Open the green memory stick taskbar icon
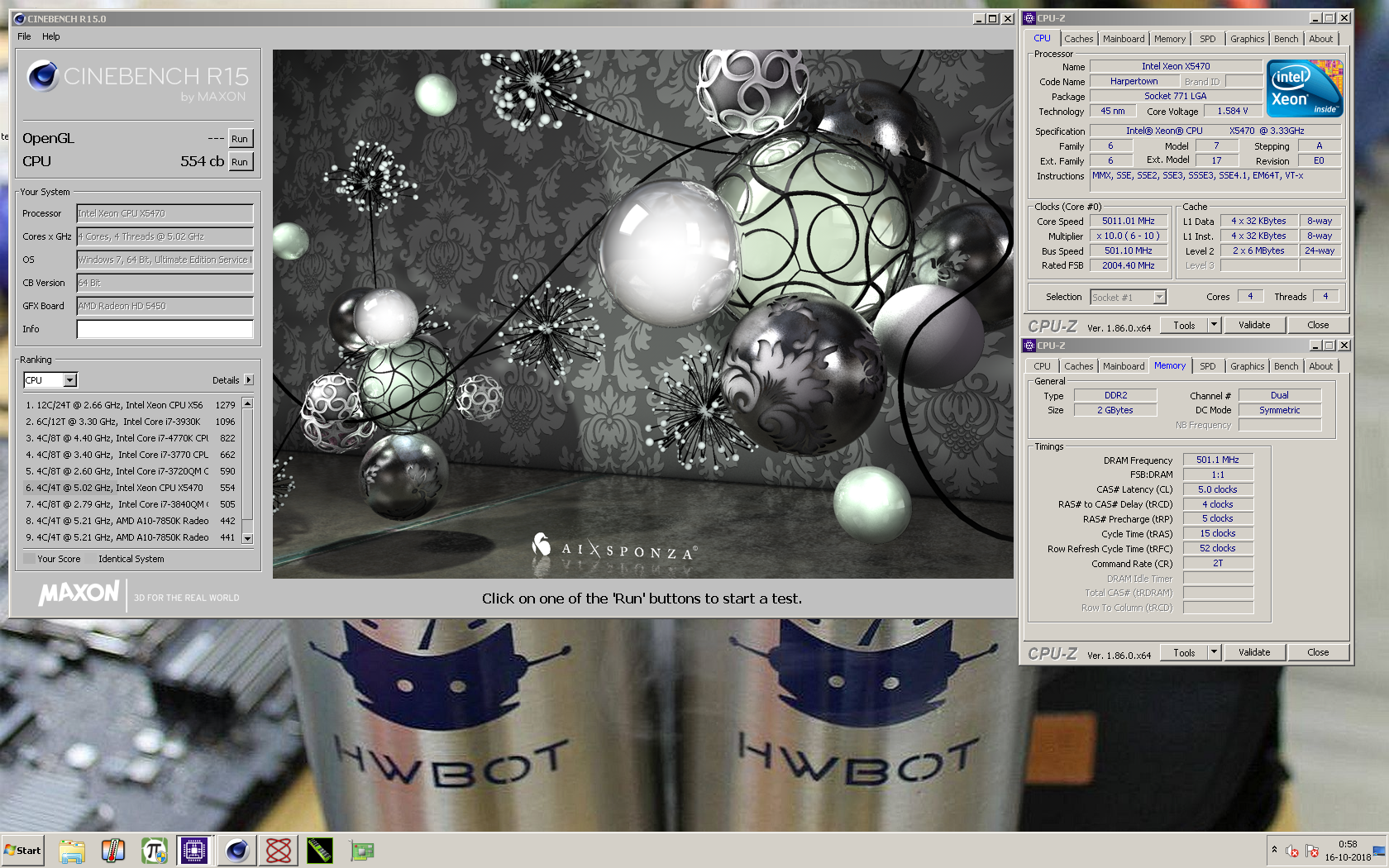The height and width of the screenshot is (868, 1389). point(320,851)
